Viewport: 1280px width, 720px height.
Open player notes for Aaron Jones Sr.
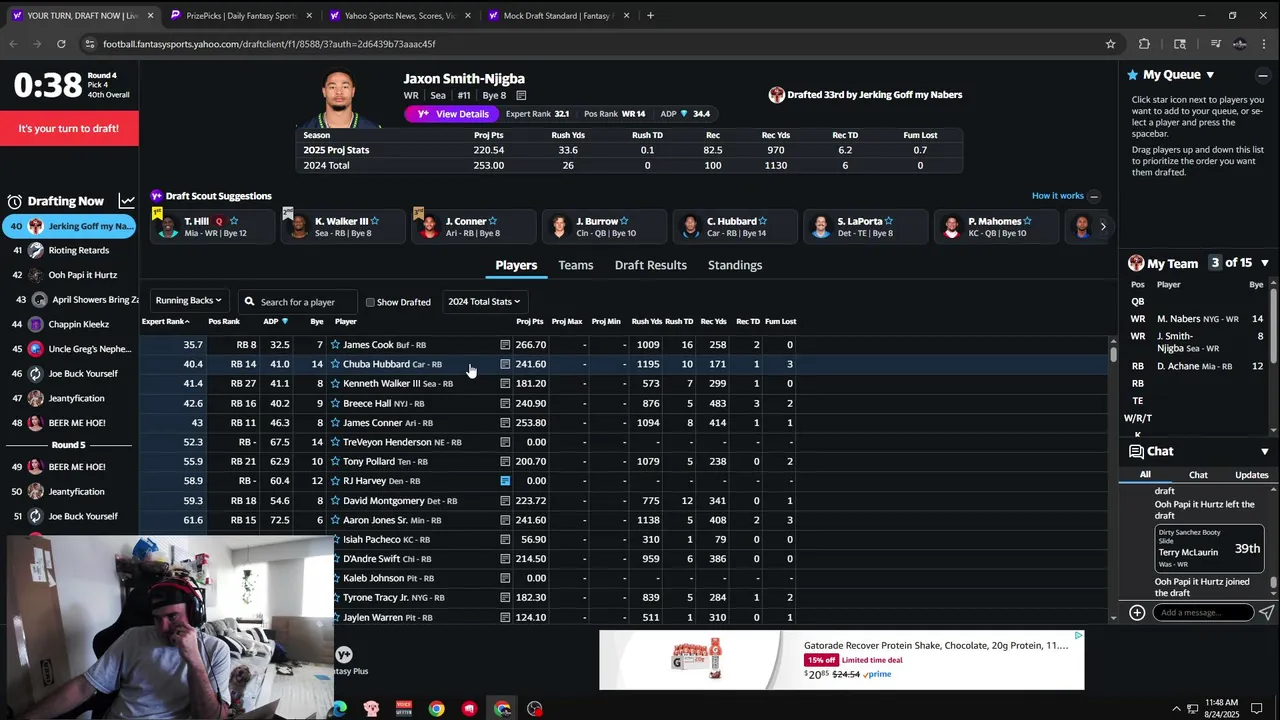[x=505, y=520]
